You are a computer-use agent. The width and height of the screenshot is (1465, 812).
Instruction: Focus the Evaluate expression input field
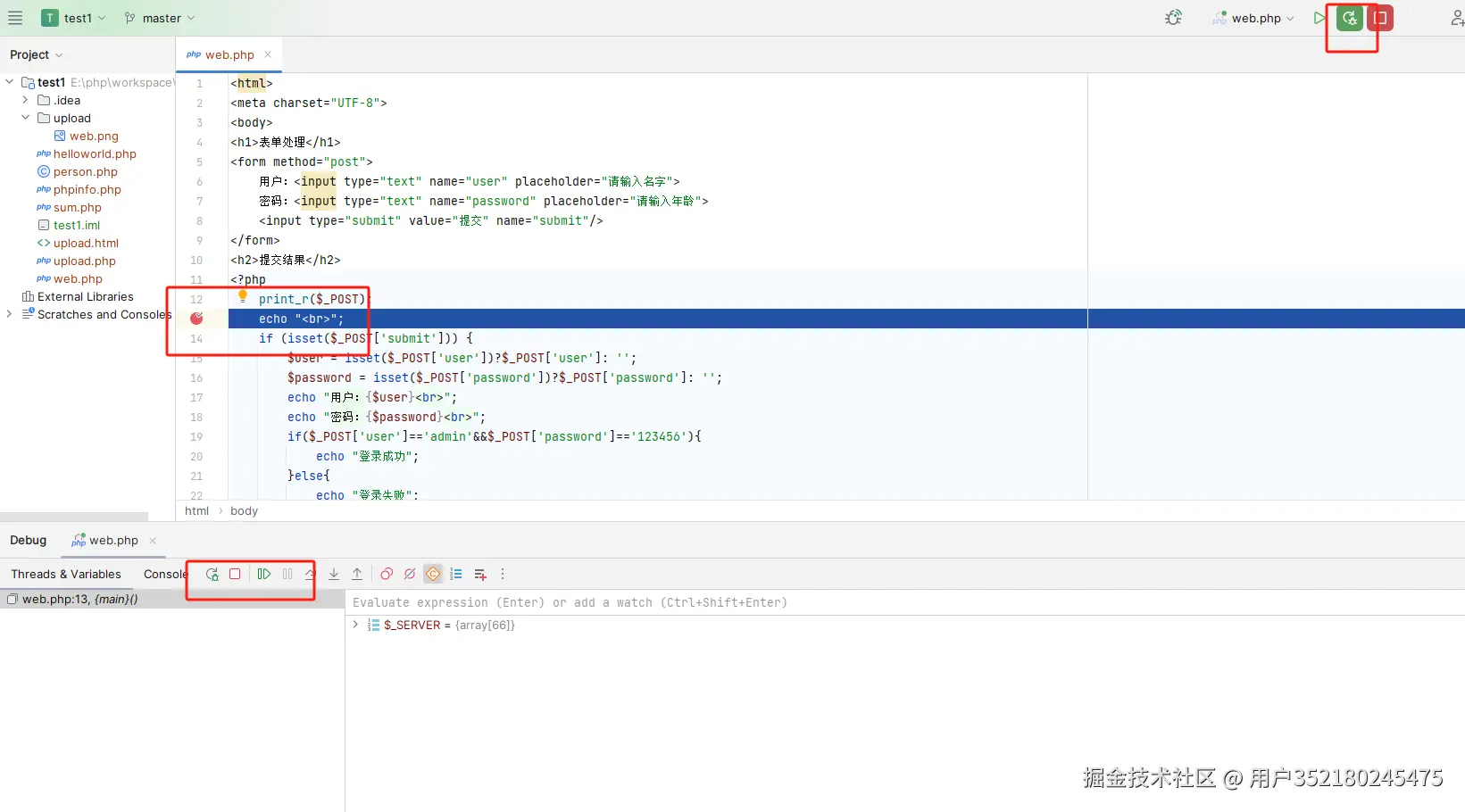[x=907, y=603]
